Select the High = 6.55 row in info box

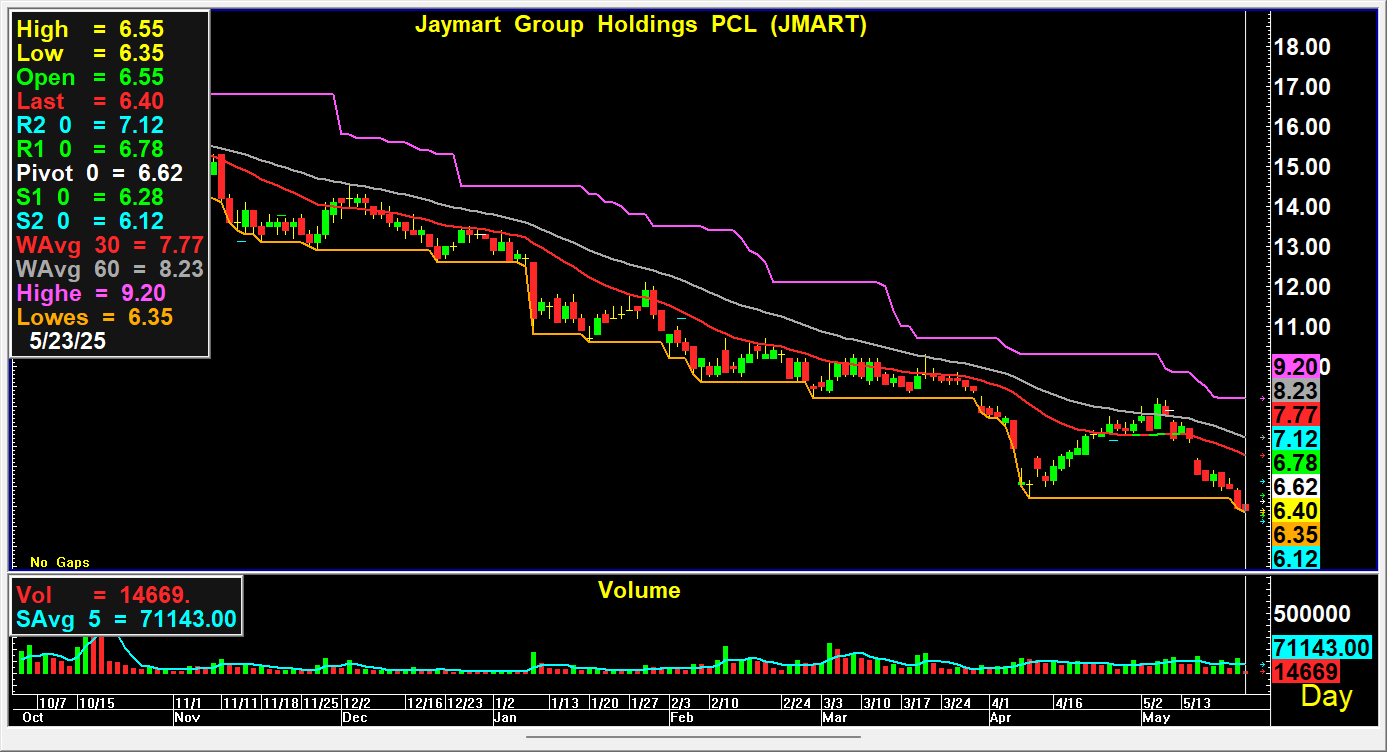90,30
